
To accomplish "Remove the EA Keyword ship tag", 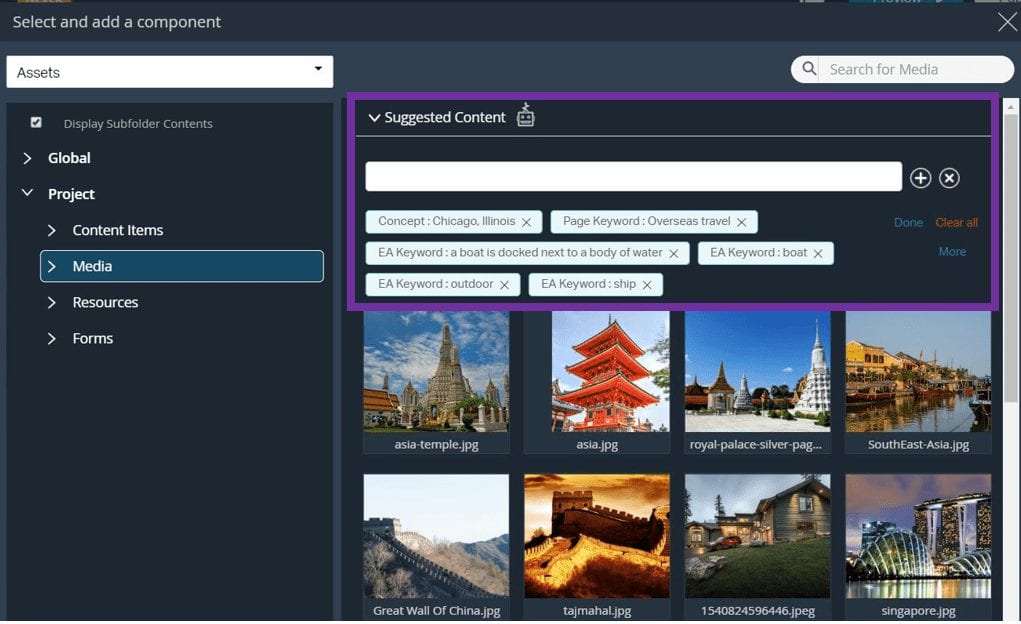I will coord(647,284).
